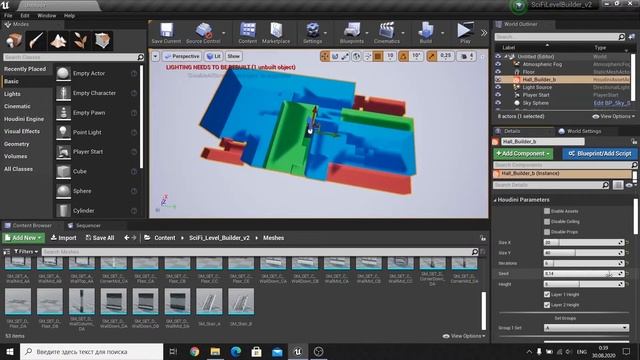
Task: Uncheck the Layer 2 Height checkbox
Action: (x=547, y=305)
